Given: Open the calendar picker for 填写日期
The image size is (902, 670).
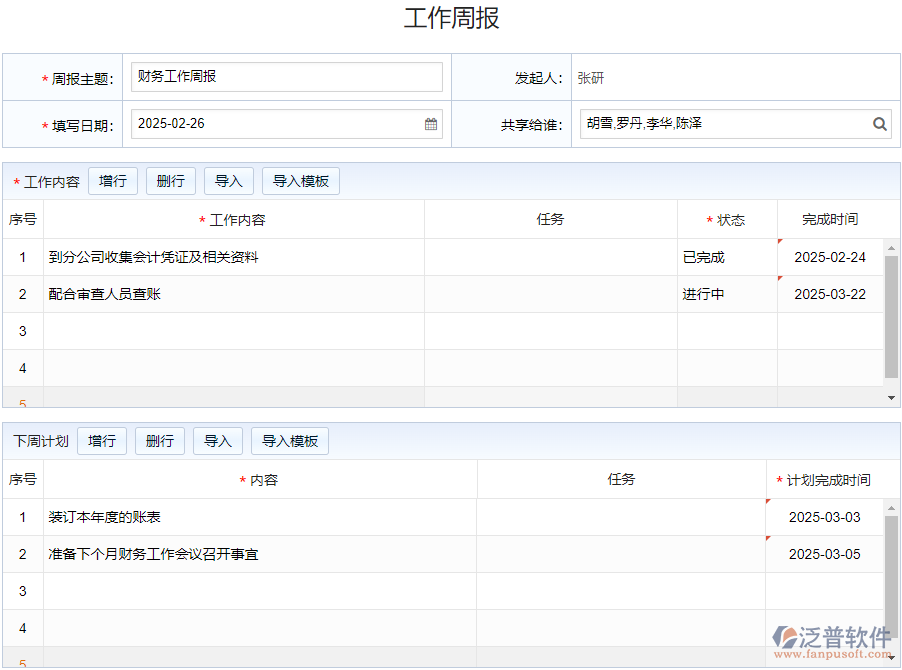Looking at the screenshot, I should (431, 125).
